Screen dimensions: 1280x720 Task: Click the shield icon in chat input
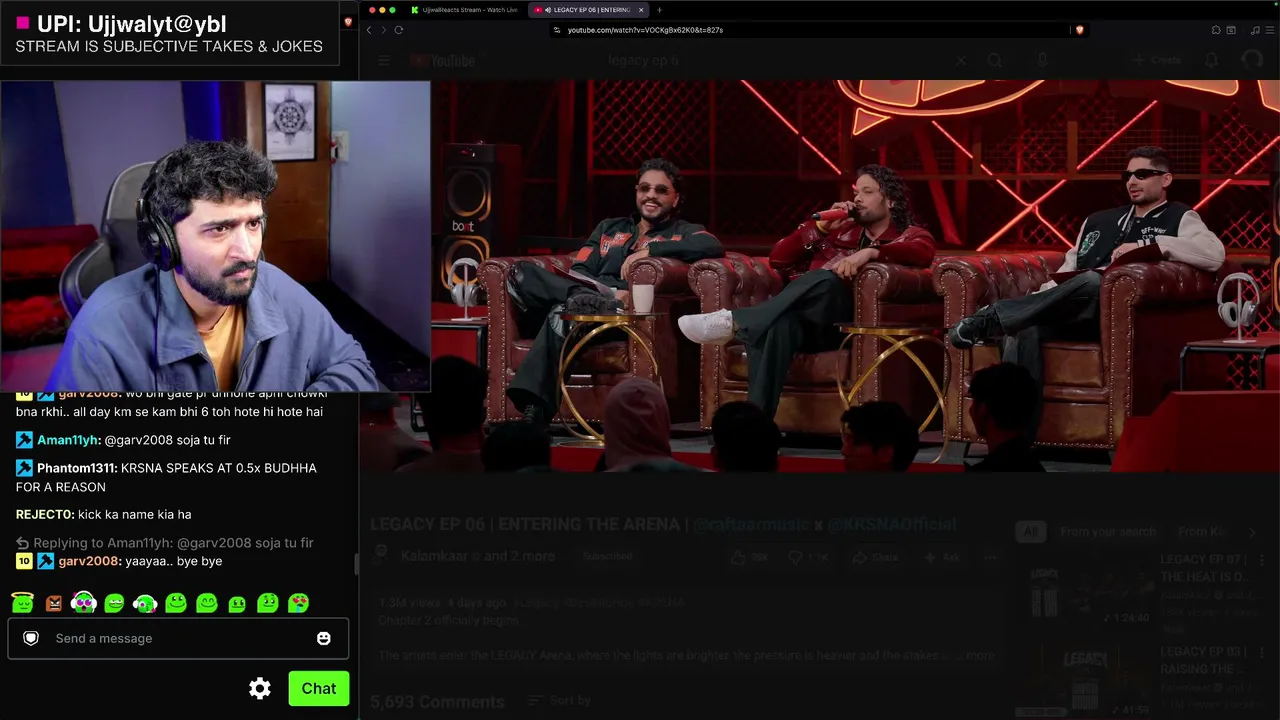click(31, 638)
